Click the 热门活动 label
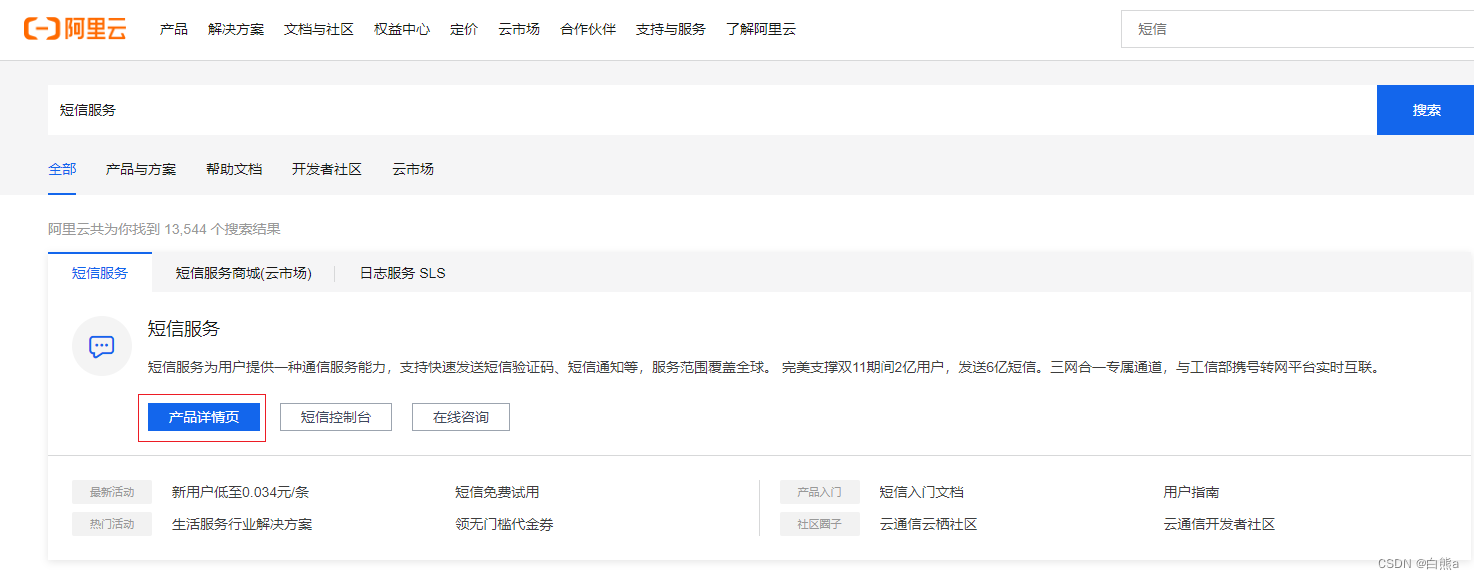Viewport: 1474px width, 580px height. tap(112, 524)
